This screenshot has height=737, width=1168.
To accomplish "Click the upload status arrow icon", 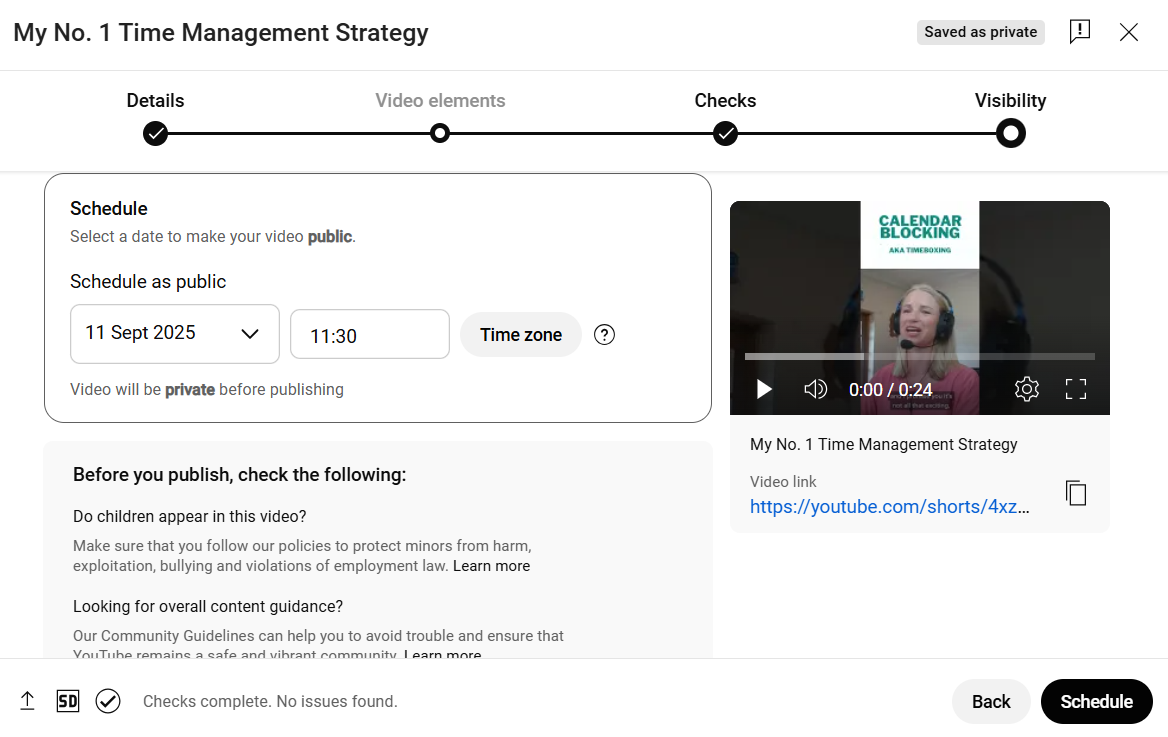I will [27, 701].
